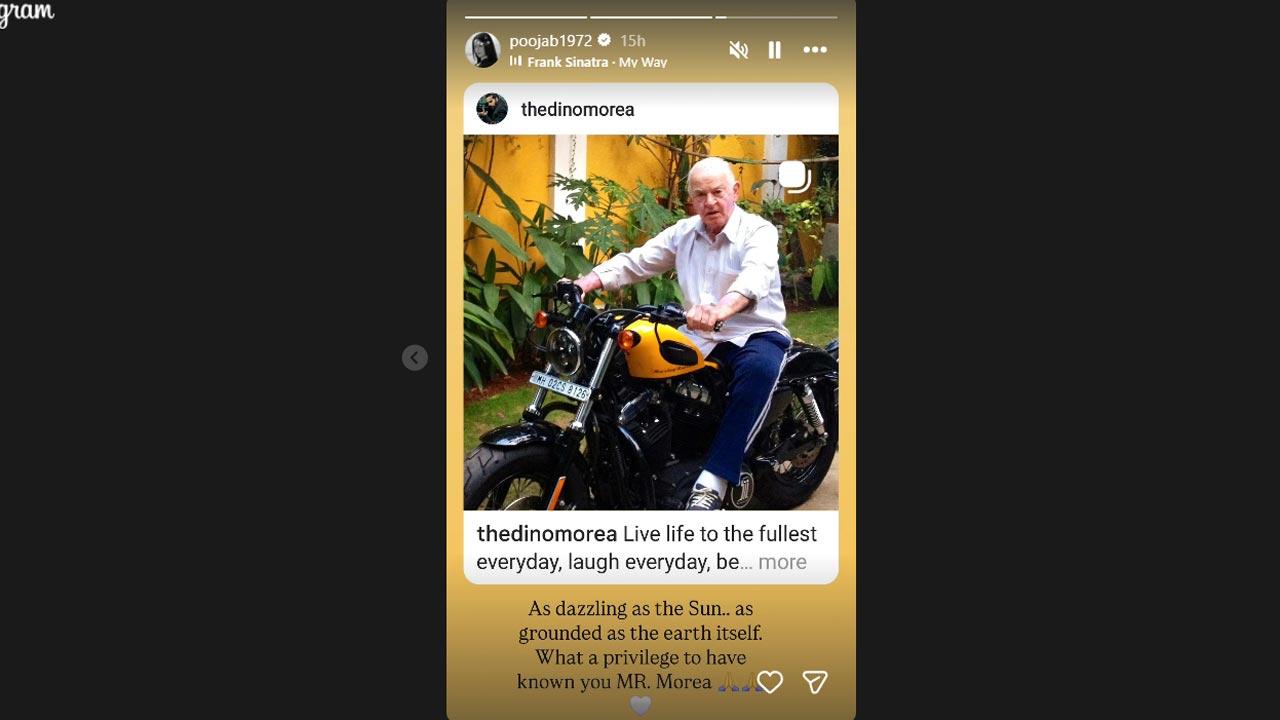Jump to first story progress segment
Image resolution: width=1280 pixels, height=720 pixels.
pos(526,17)
